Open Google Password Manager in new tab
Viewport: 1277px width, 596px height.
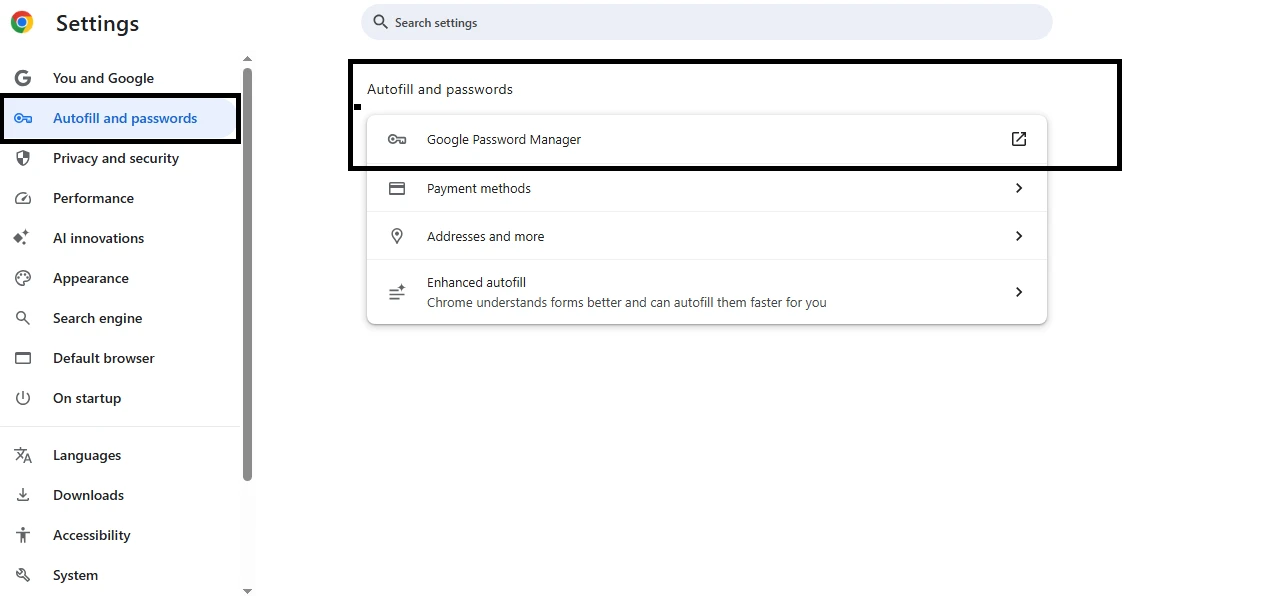[1018, 139]
